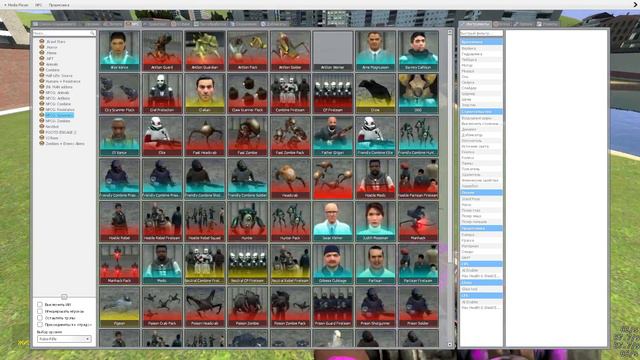
Task: Switch to the Инструменты tab
Action: tap(475, 24)
